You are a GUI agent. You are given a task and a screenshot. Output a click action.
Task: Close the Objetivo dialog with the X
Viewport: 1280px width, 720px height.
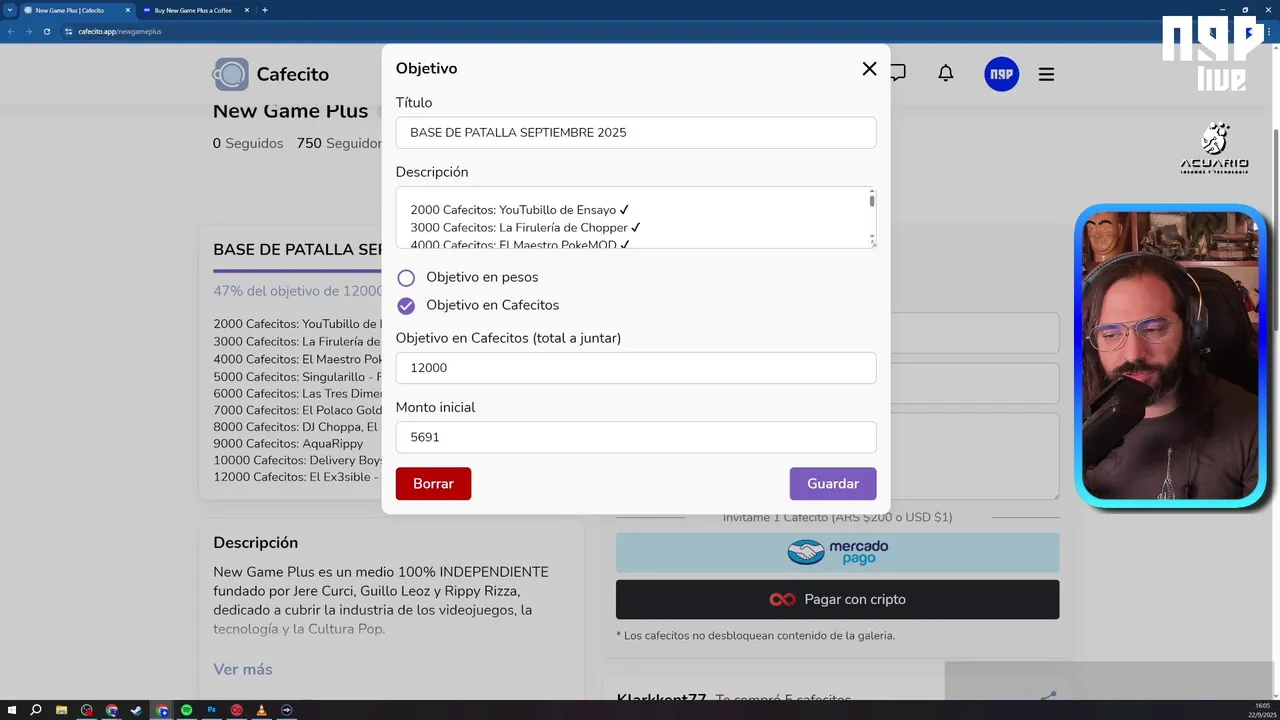869,69
